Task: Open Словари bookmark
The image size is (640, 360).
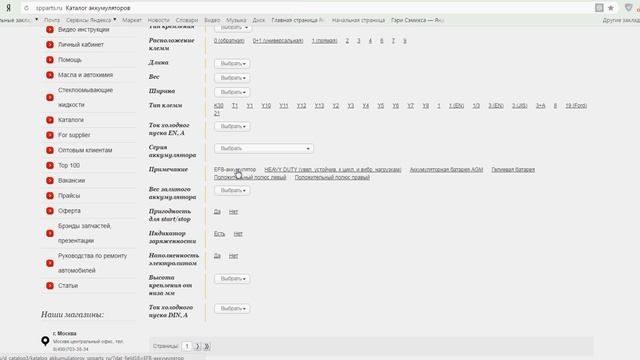Action: 187,20
